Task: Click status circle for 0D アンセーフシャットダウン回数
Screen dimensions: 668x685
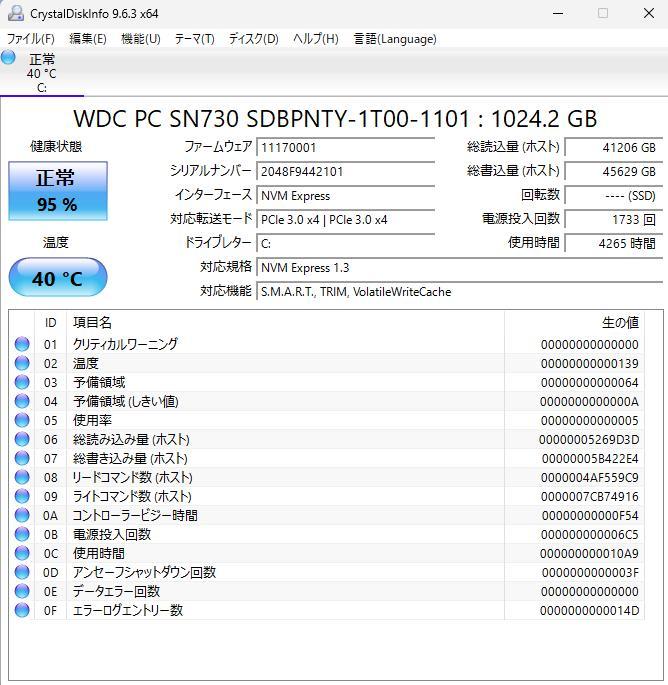Action: coord(22,572)
